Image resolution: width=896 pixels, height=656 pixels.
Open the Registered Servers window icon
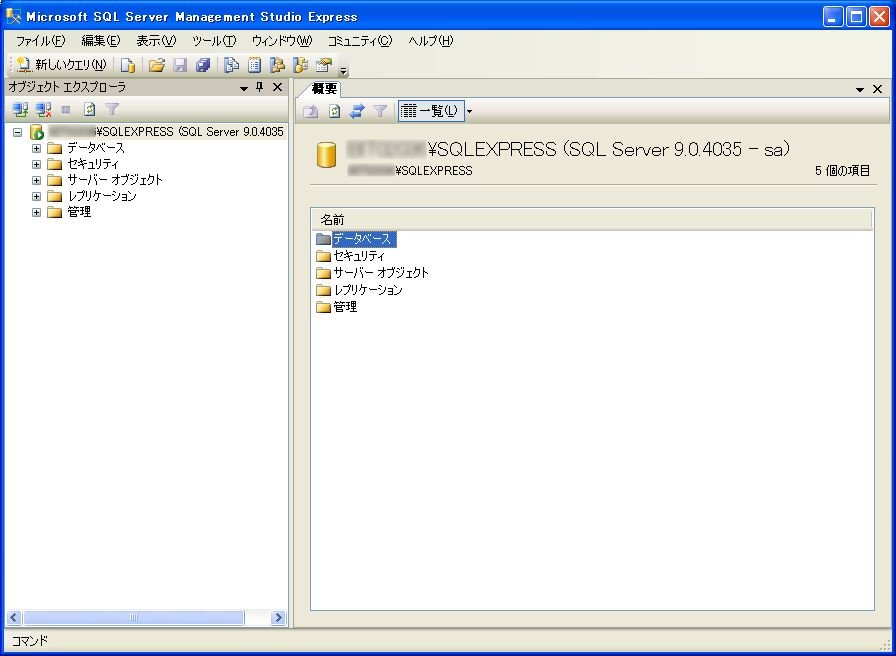(x=231, y=65)
